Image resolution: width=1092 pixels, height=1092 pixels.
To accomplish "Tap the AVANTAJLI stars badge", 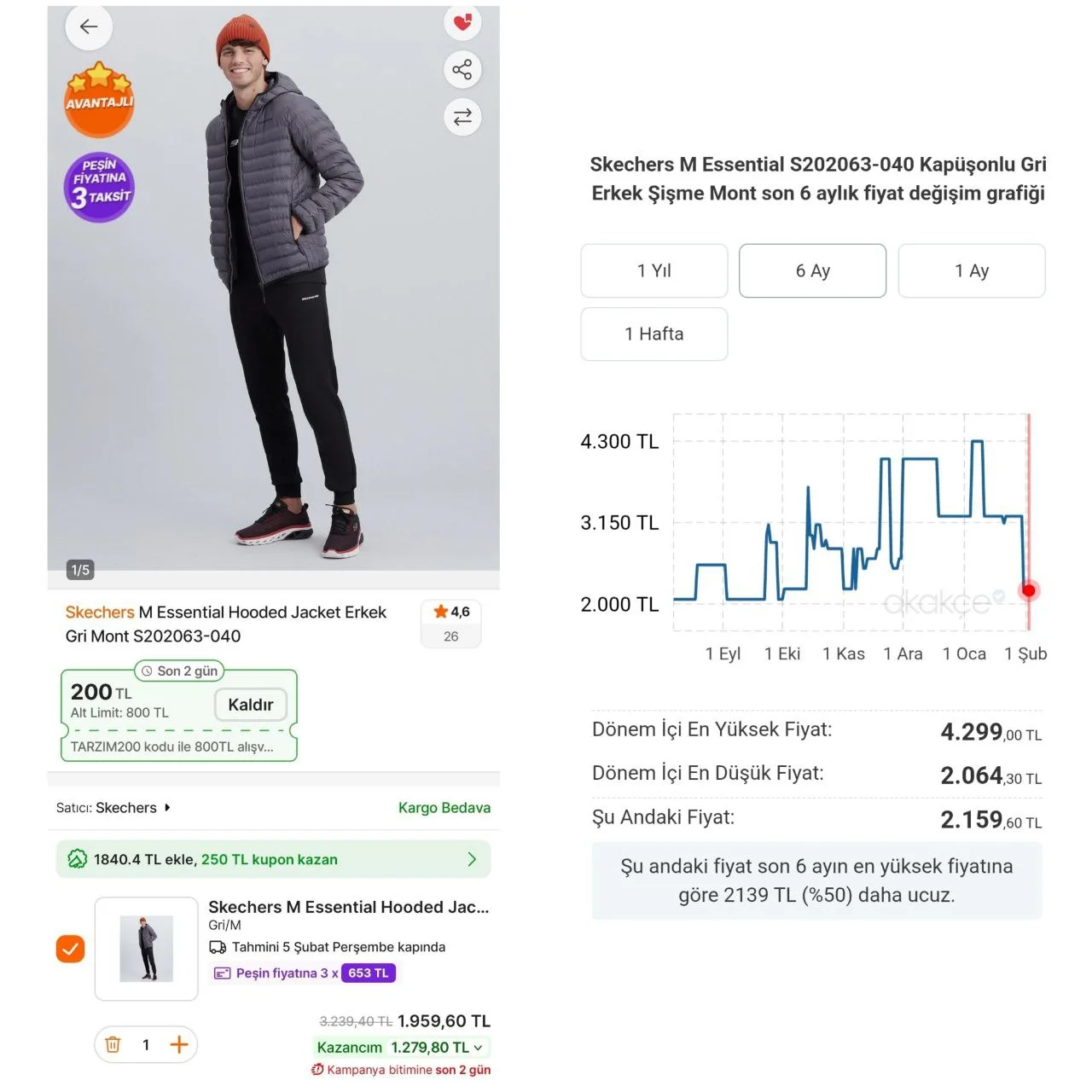I will tap(100, 99).
